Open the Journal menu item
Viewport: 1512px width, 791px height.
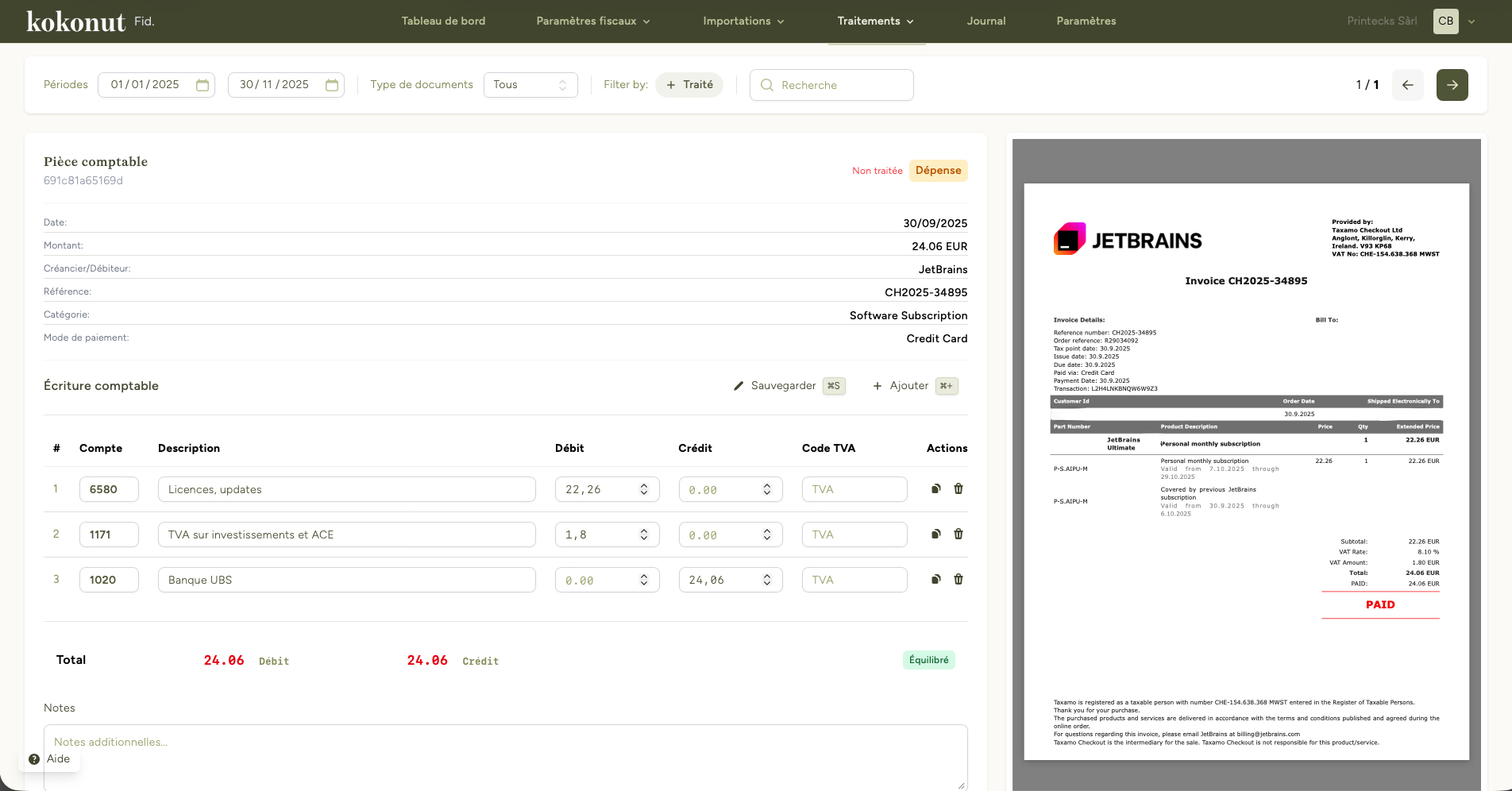pyautogui.click(x=986, y=21)
